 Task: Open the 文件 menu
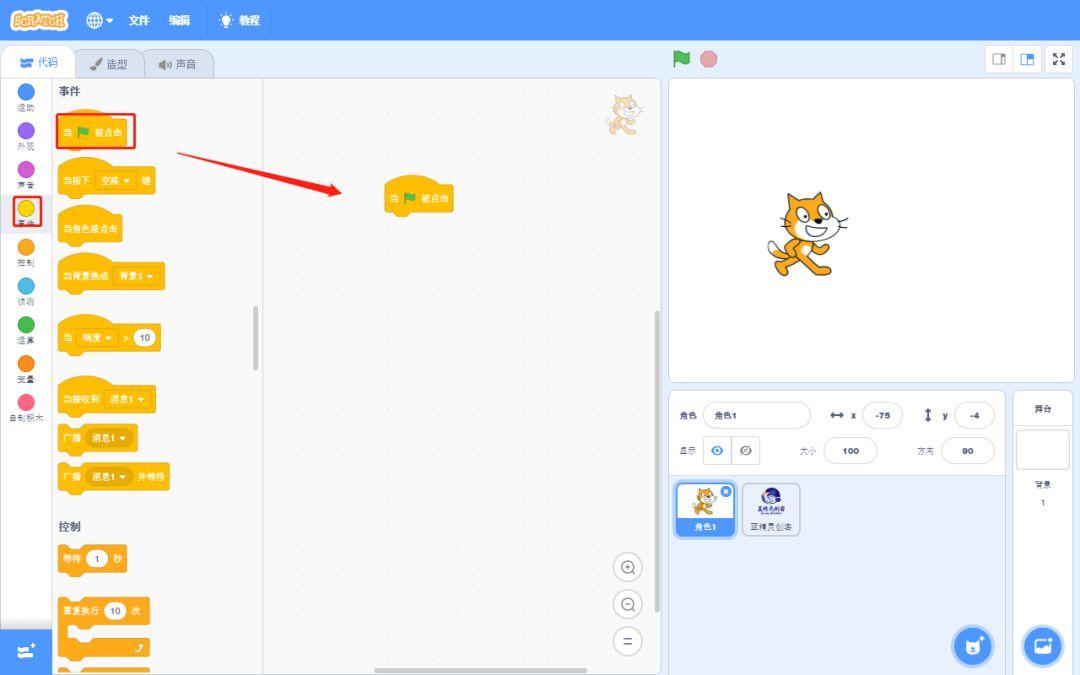pyautogui.click(x=138, y=20)
